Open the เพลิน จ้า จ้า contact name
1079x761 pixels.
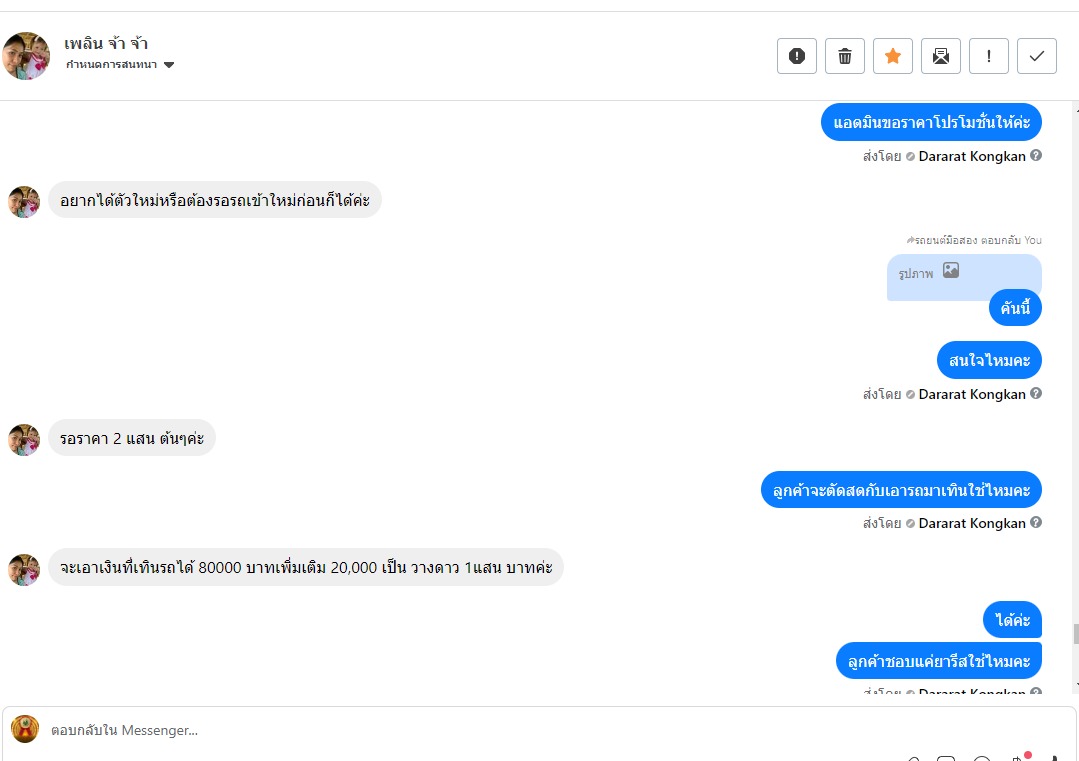(x=106, y=43)
